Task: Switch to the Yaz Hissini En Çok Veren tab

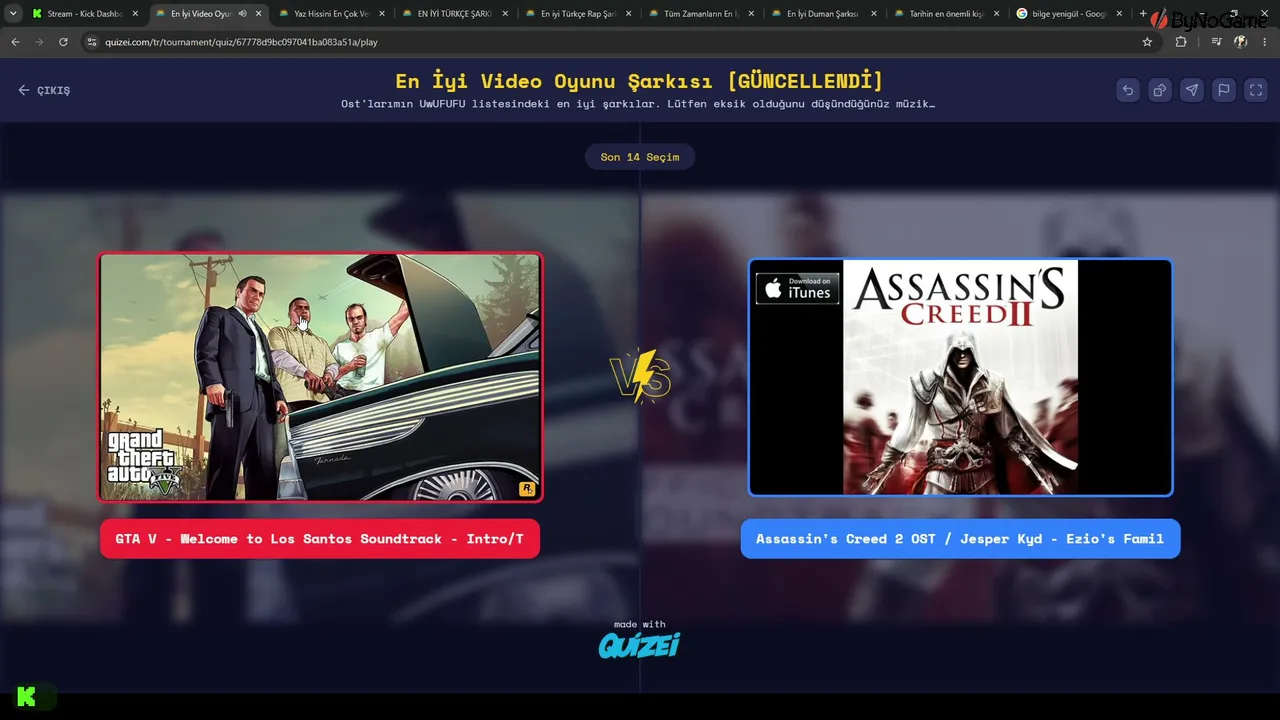Action: pyautogui.click(x=331, y=14)
